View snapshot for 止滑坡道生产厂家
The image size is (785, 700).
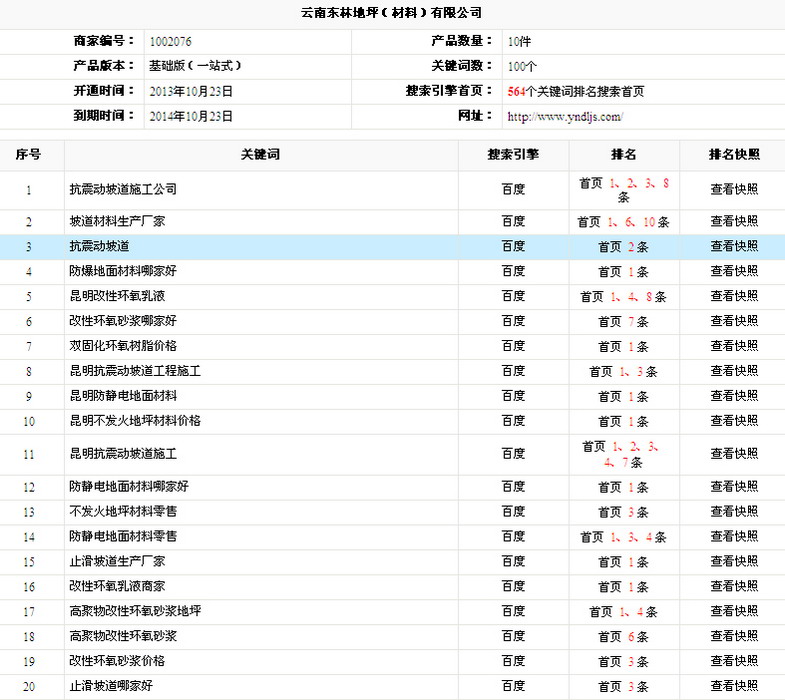click(x=734, y=562)
